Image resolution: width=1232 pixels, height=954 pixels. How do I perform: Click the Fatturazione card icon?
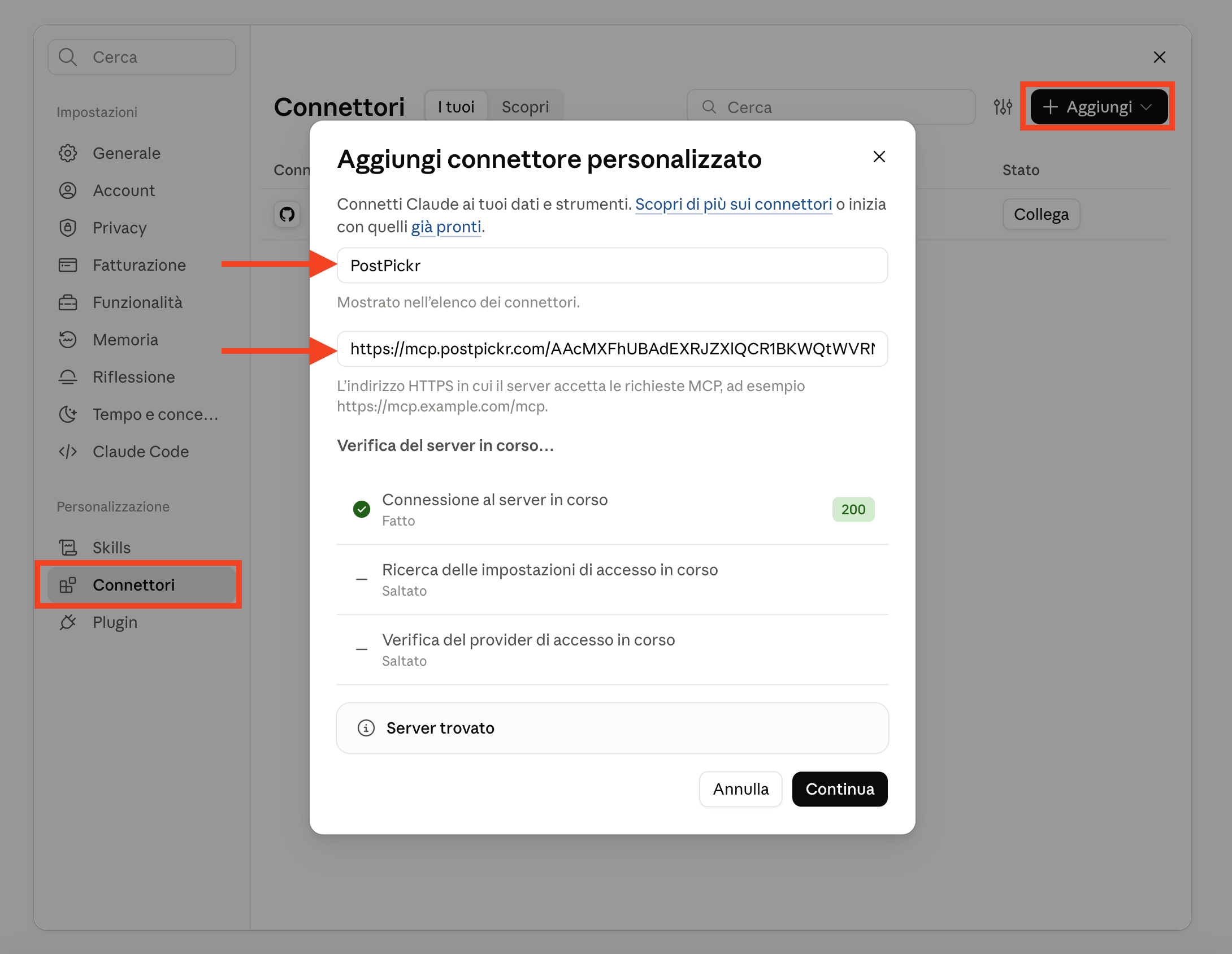[68, 265]
